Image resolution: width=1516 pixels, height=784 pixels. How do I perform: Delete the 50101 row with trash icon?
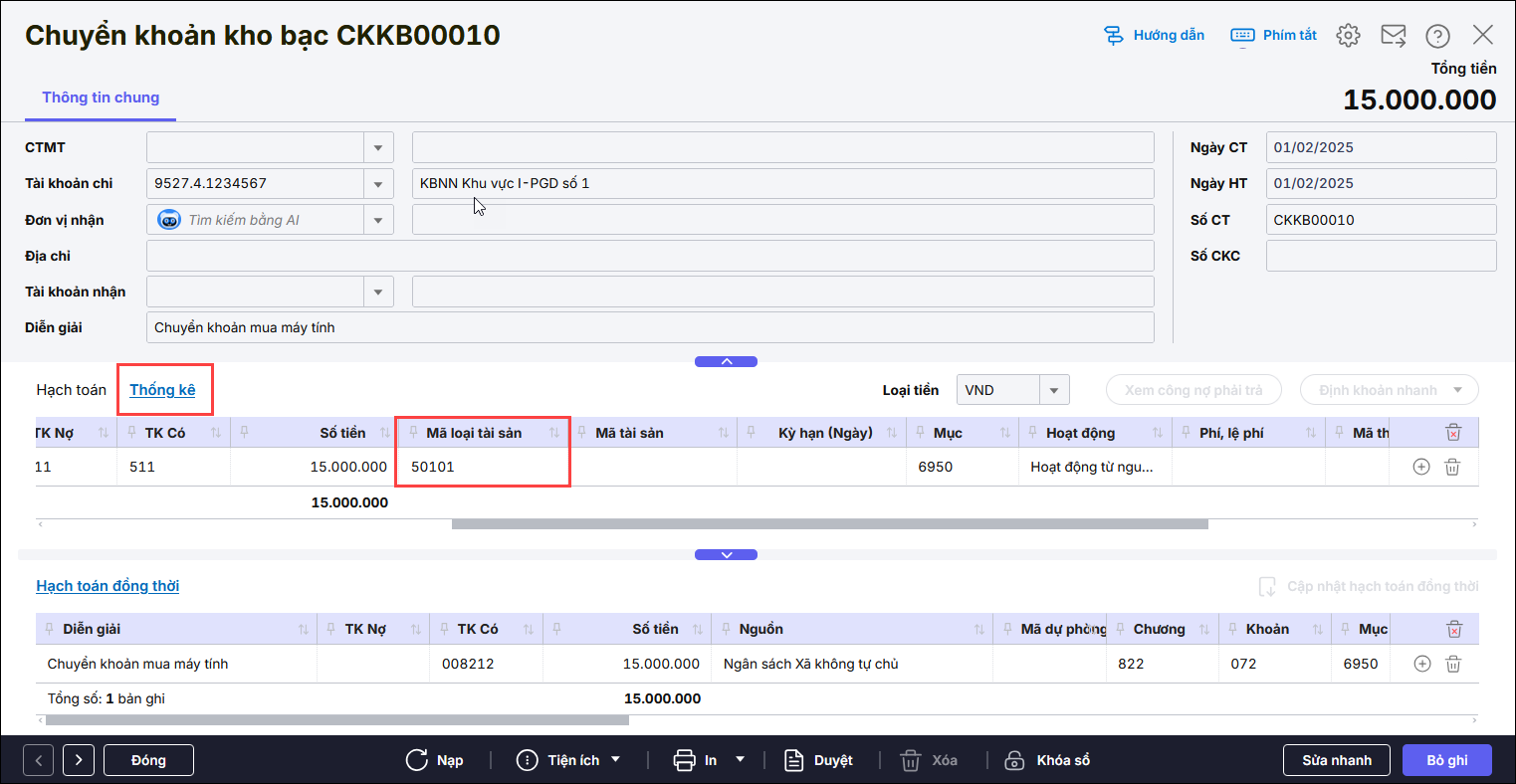coord(1452,467)
